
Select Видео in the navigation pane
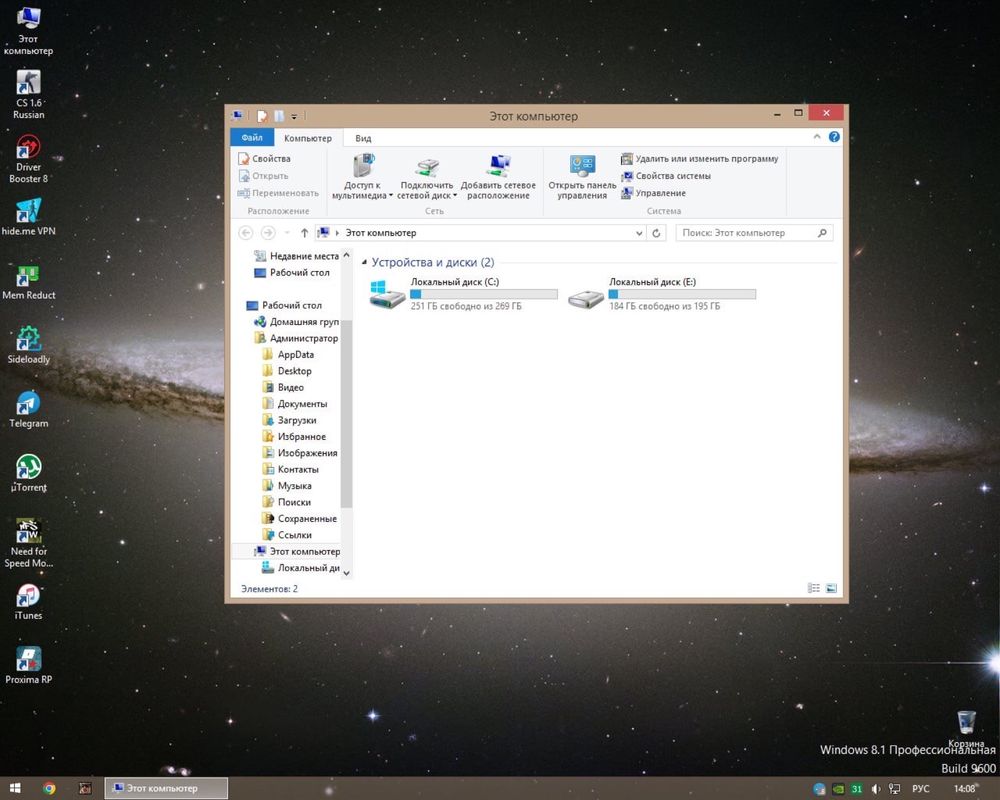pos(283,387)
